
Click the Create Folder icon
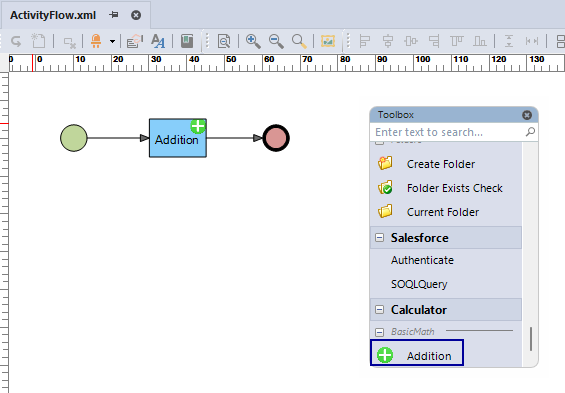point(385,163)
